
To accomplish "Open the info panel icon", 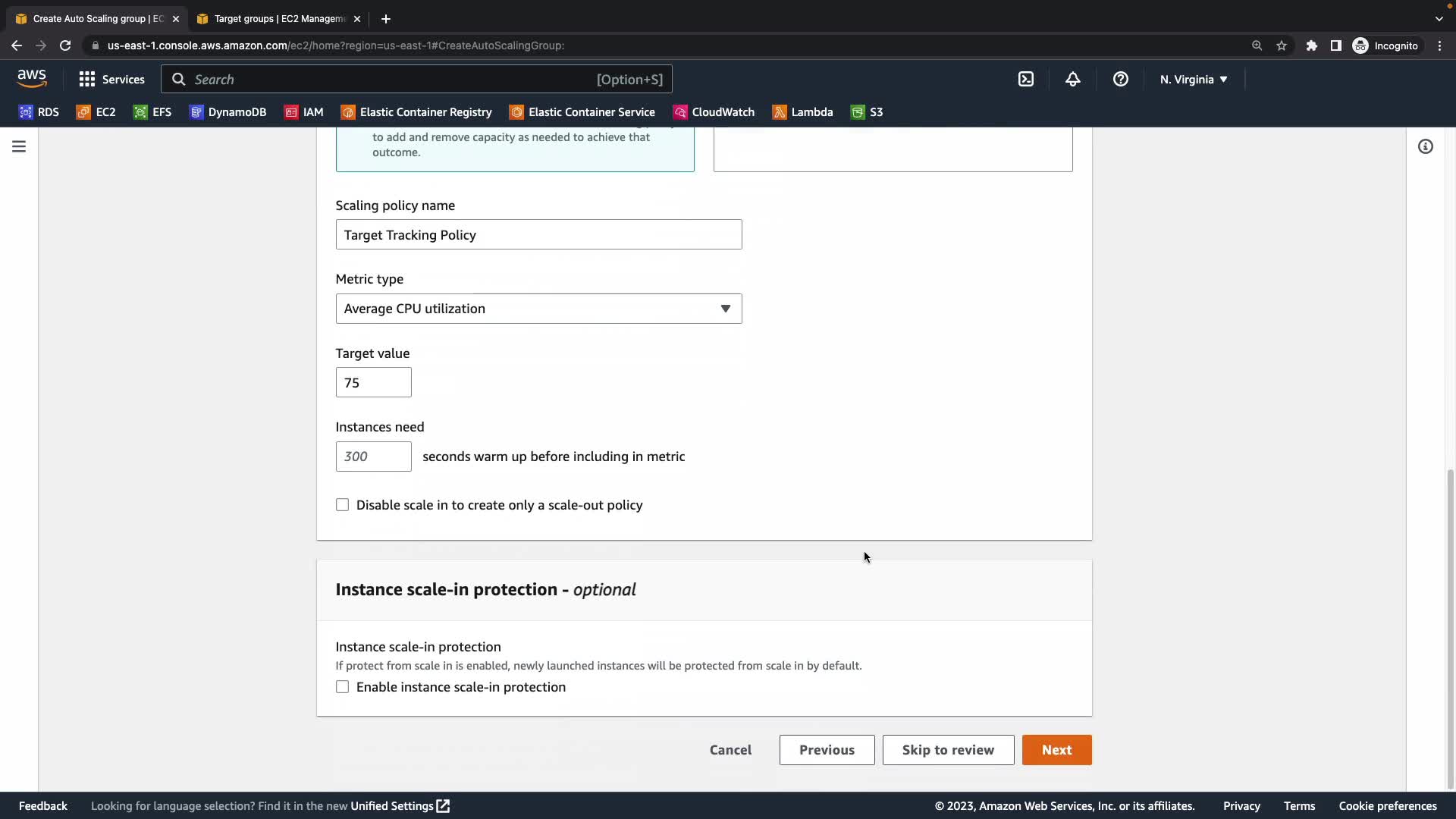I will coord(1425,146).
